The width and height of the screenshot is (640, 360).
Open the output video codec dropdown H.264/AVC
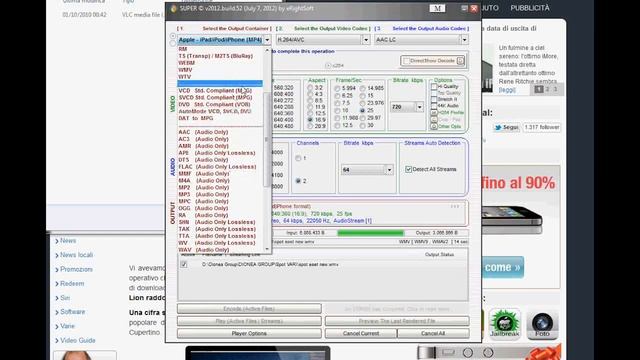(323, 40)
